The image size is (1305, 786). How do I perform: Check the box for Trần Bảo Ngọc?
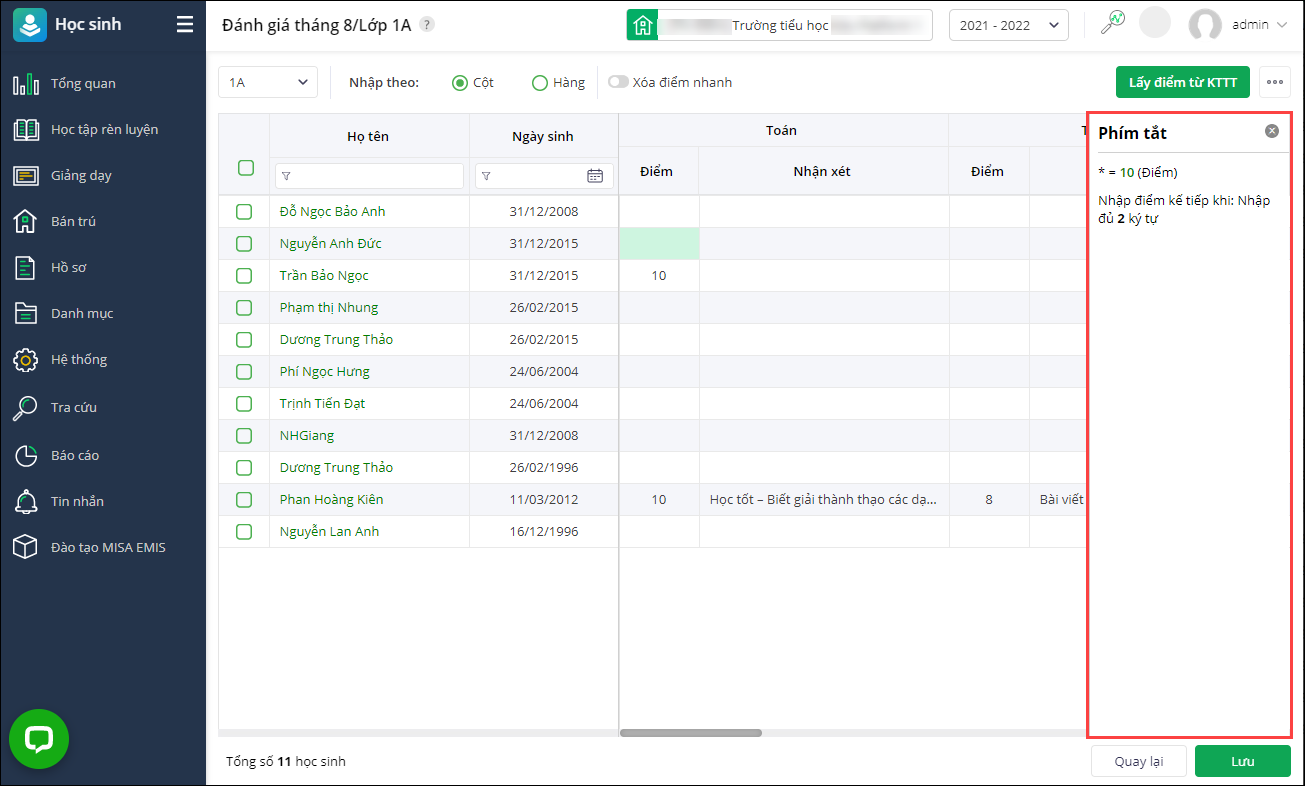pyautogui.click(x=244, y=276)
